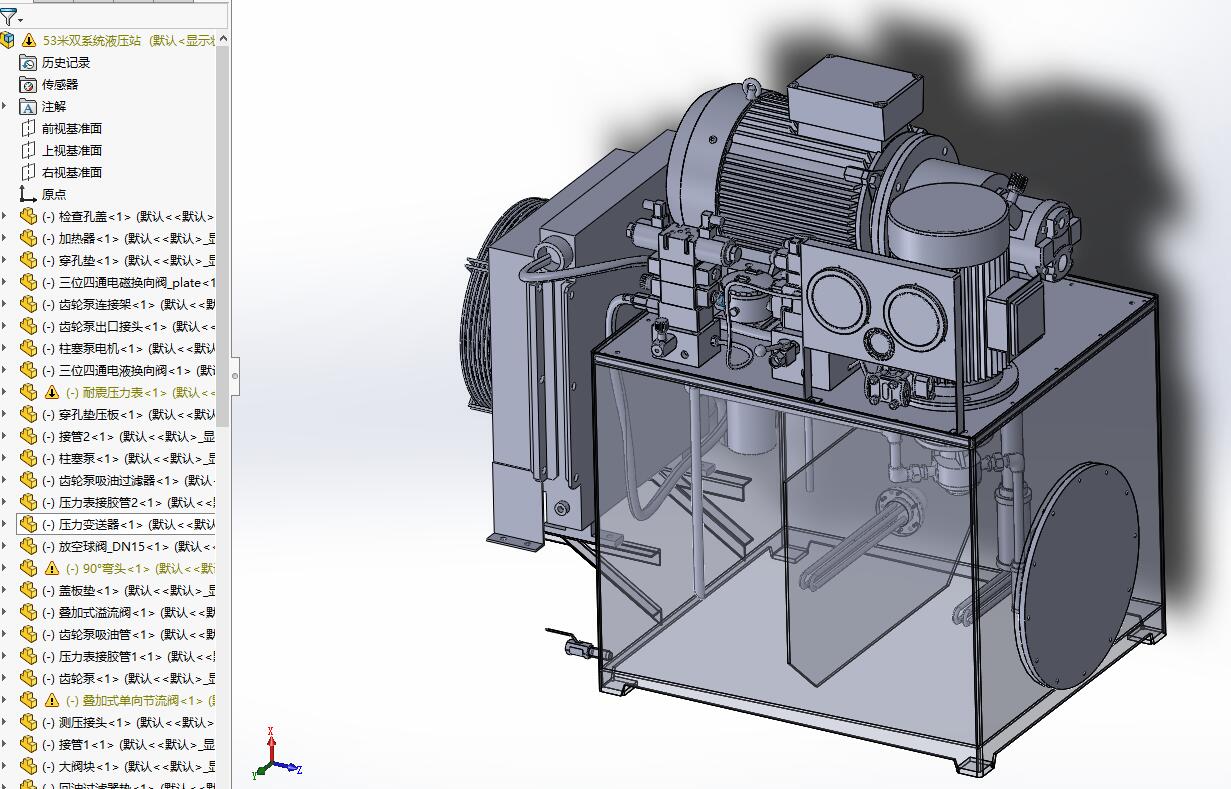Image resolution: width=1231 pixels, height=789 pixels.
Task: Click the 历史记录 history folder icon
Action: coord(28,62)
